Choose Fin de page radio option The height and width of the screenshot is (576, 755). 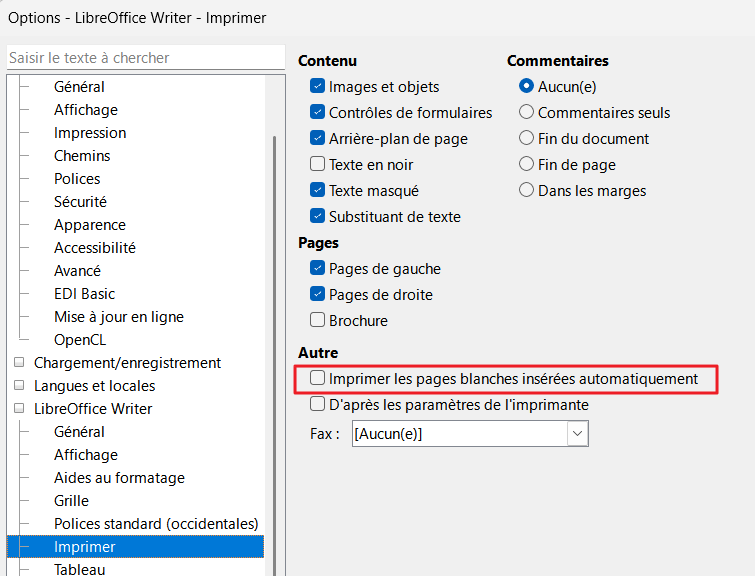tap(526, 164)
